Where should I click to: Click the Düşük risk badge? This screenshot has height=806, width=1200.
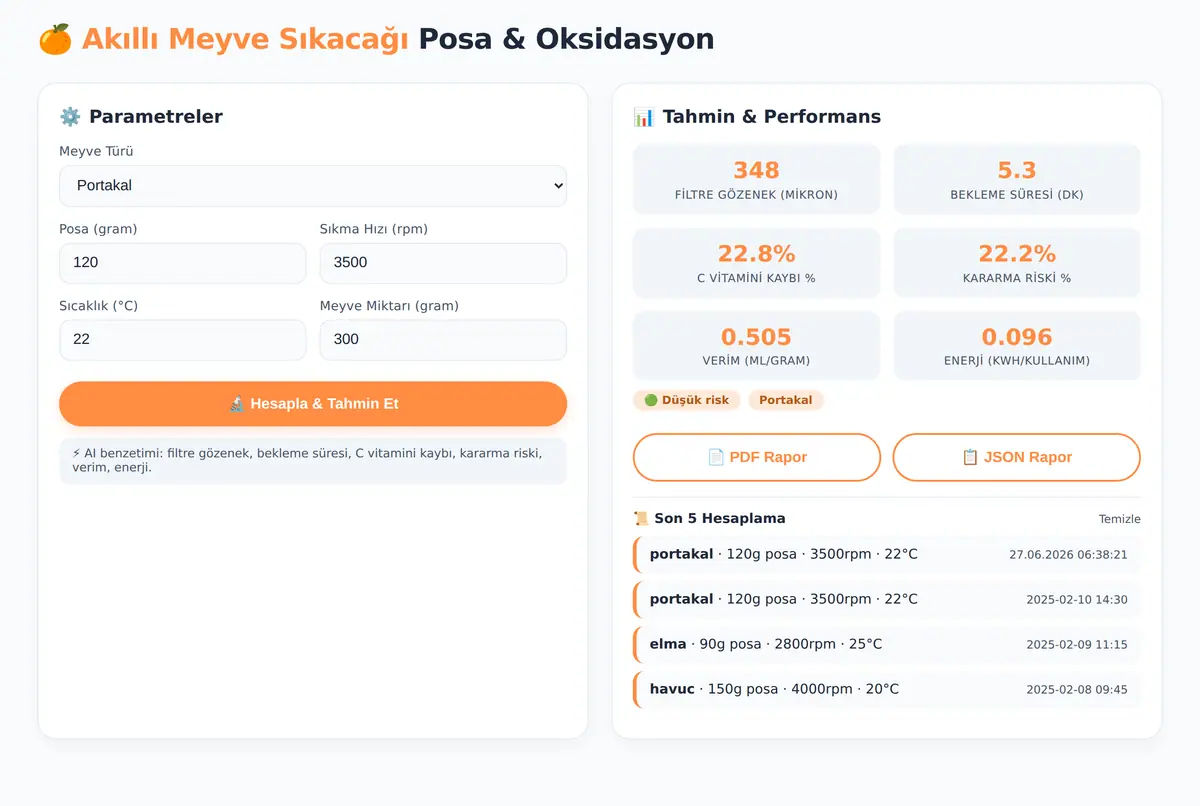pyautogui.click(x=687, y=400)
